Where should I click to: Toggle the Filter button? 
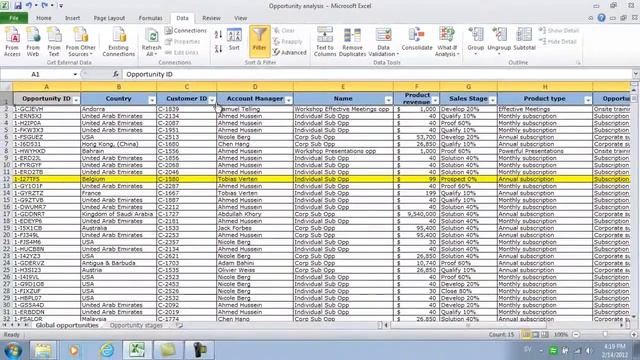point(259,40)
